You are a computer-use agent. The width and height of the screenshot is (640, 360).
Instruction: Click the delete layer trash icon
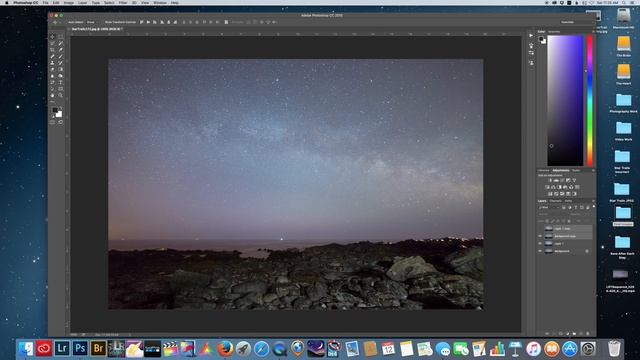point(587,333)
